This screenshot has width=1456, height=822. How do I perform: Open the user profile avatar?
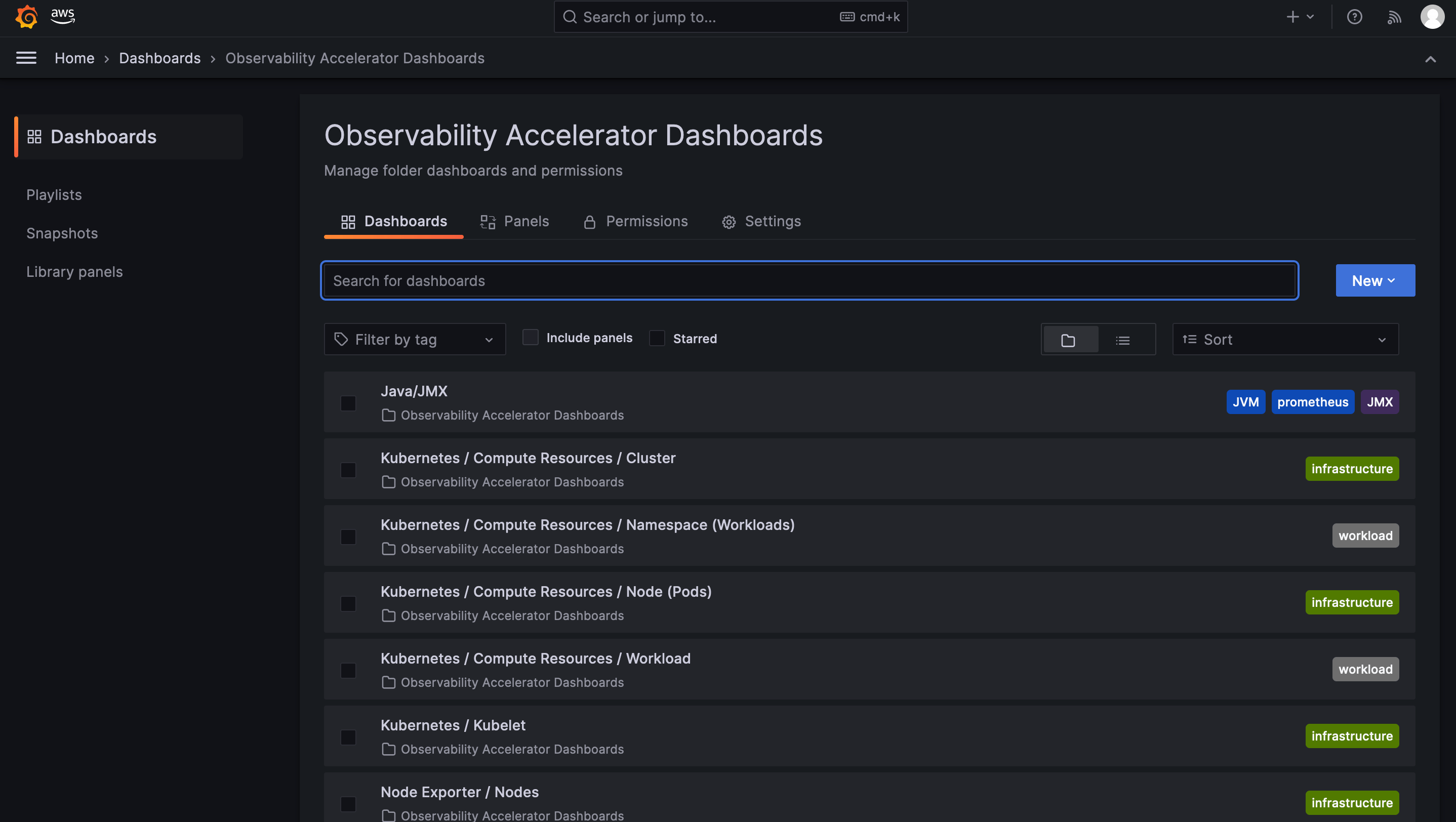click(1432, 17)
